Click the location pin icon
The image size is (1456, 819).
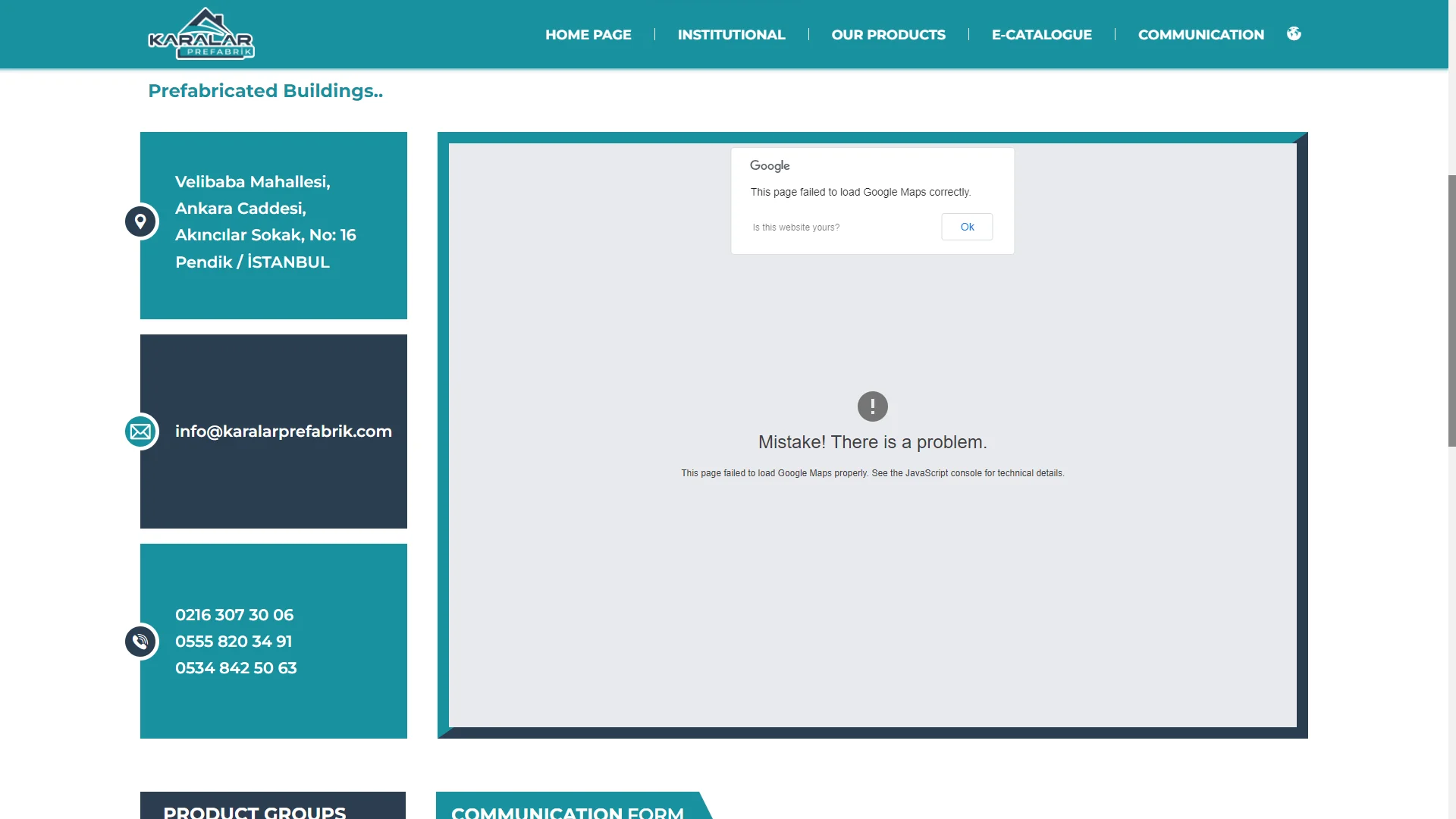pos(140,221)
